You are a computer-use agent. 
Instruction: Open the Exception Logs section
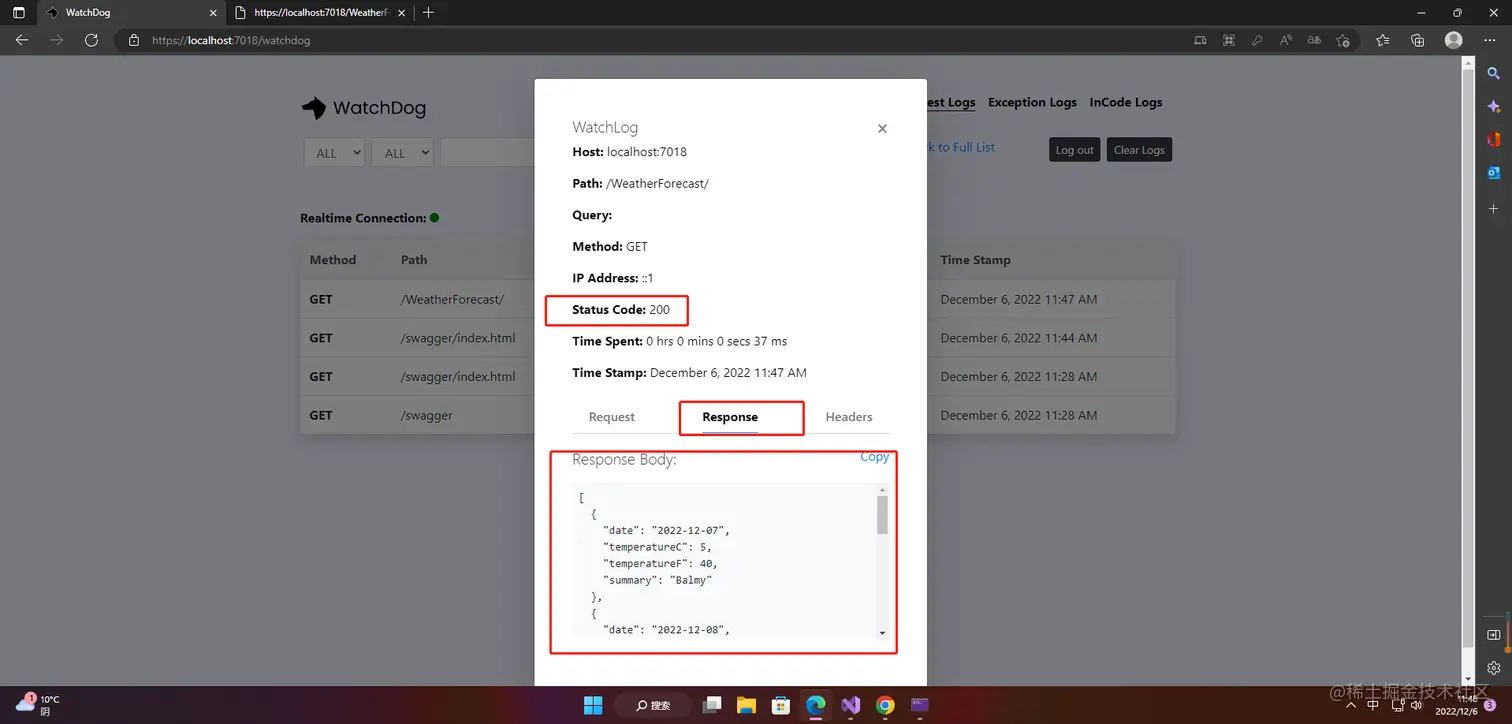pos(1032,102)
